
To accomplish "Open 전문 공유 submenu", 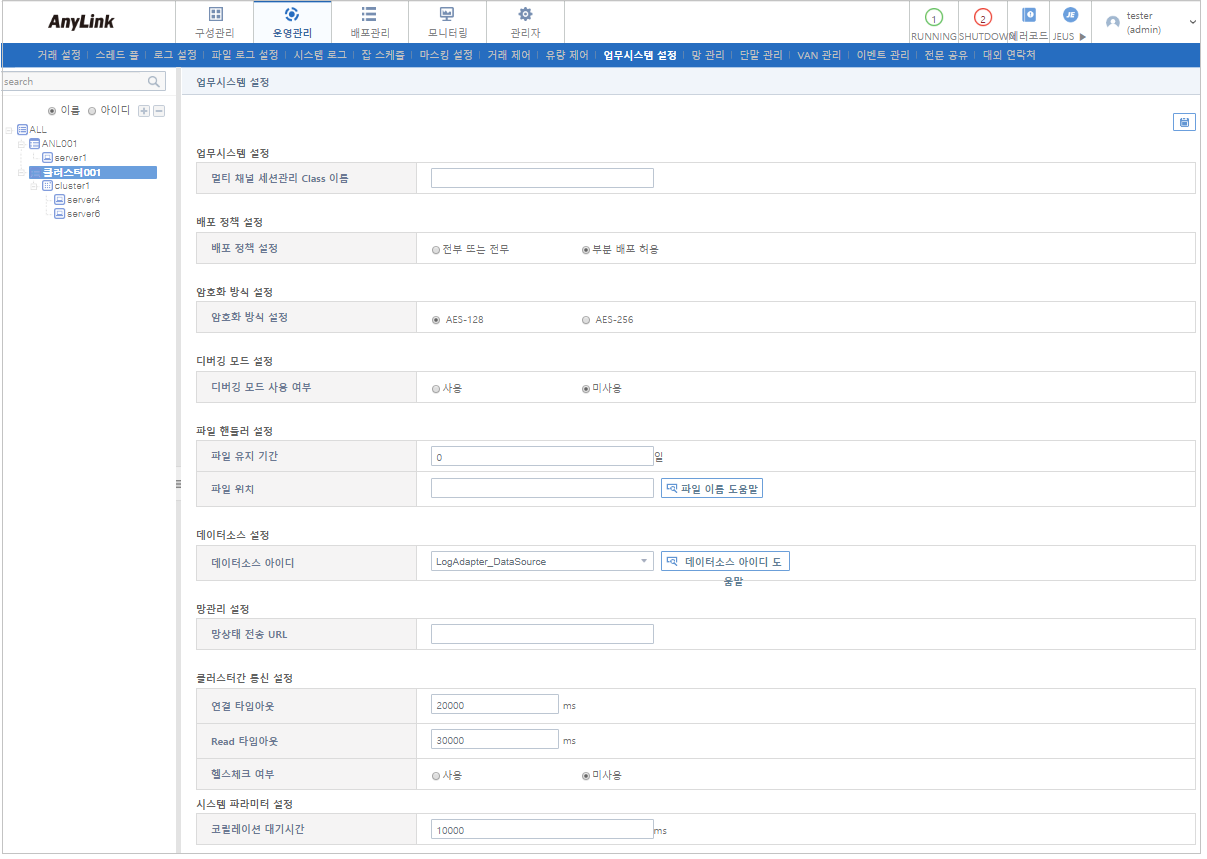I will point(946,55).
